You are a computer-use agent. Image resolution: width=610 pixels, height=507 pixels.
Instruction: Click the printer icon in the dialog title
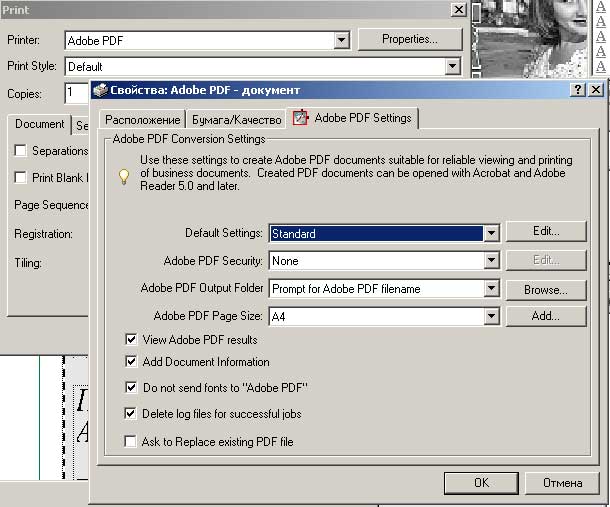(101, 90)
